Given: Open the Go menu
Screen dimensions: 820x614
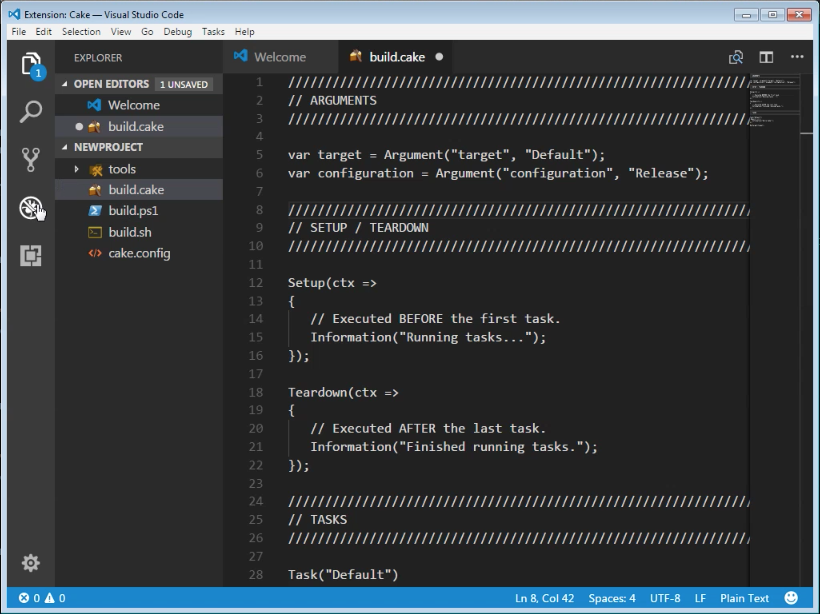Looking at the screenshot, I should click(147, 31).
